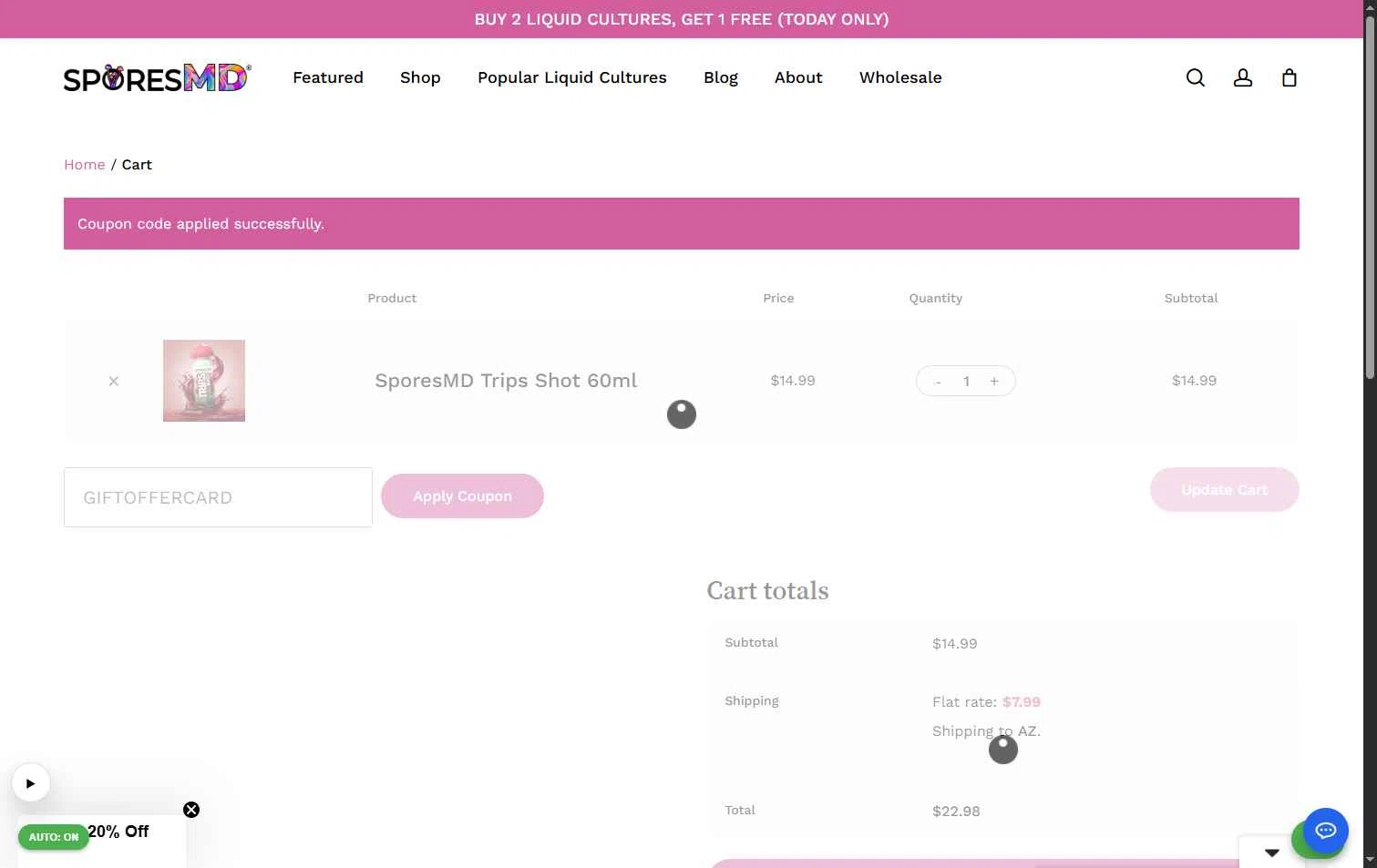
Task: Open the blue chat bubble widget
Action: coord(1326,831)
